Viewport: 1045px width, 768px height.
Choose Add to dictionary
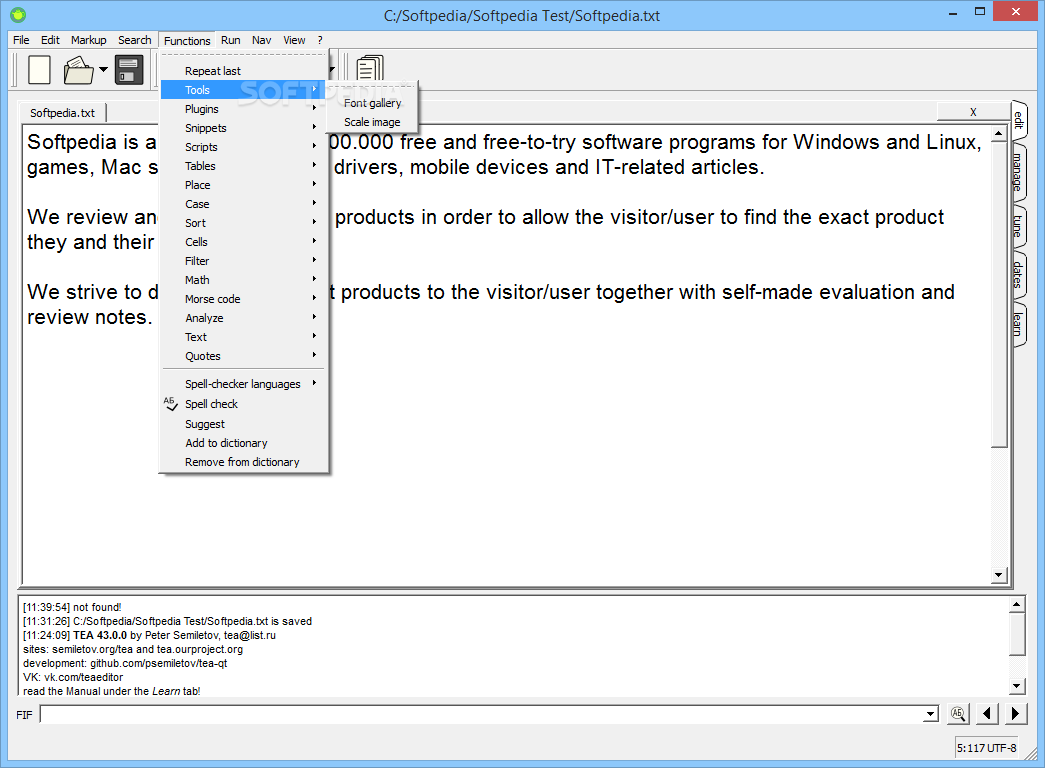tap(244, 443)
